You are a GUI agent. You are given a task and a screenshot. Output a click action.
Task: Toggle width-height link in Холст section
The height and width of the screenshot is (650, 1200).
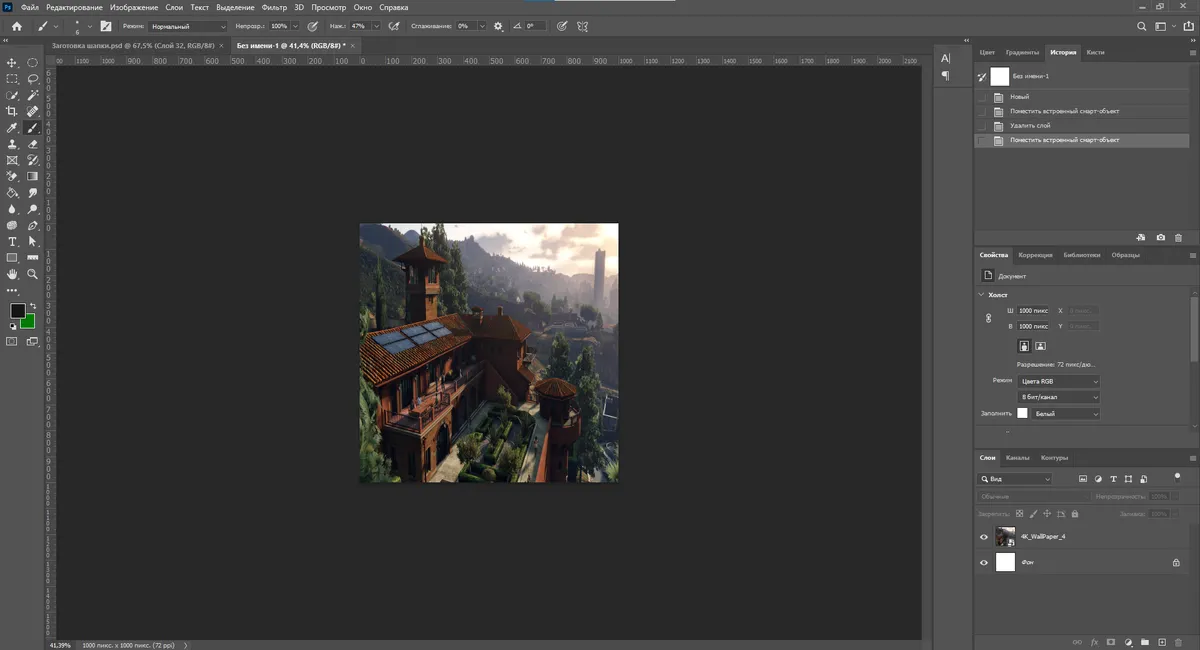(989, 318)
